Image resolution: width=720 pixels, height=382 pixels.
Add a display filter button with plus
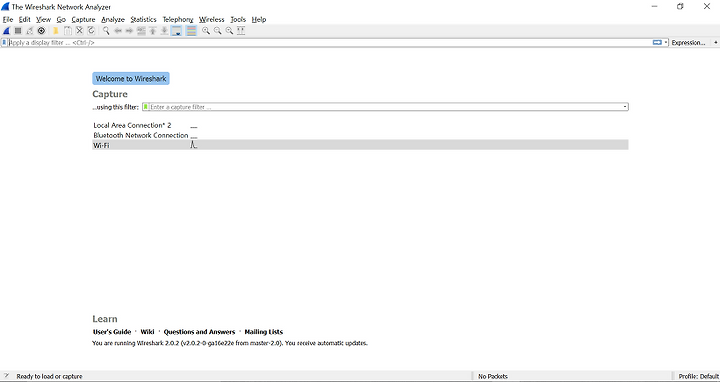(715, 43)
